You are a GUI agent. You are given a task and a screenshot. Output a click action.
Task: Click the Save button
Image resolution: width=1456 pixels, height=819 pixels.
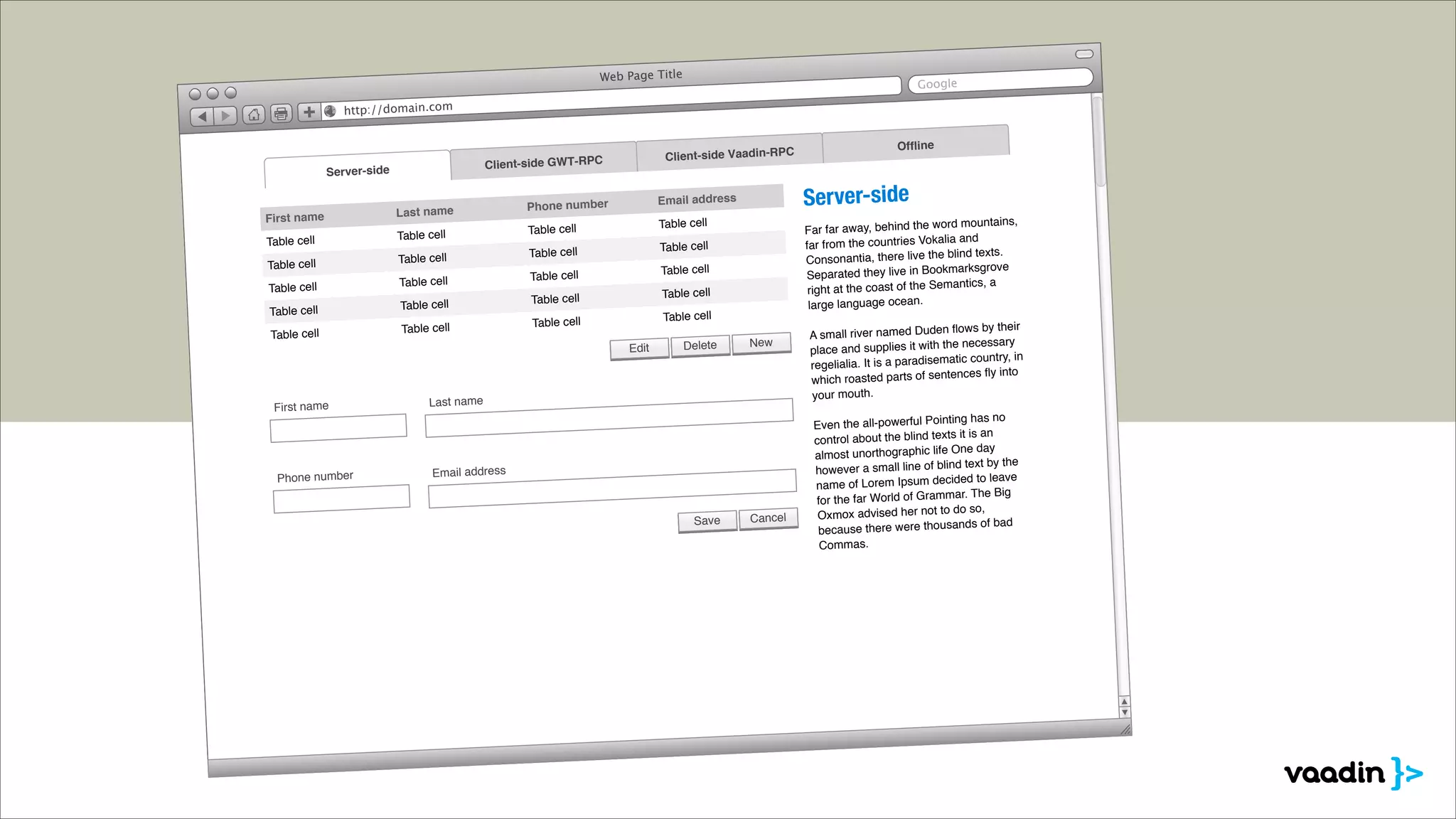pyautogui.click(x=707, y=521)
